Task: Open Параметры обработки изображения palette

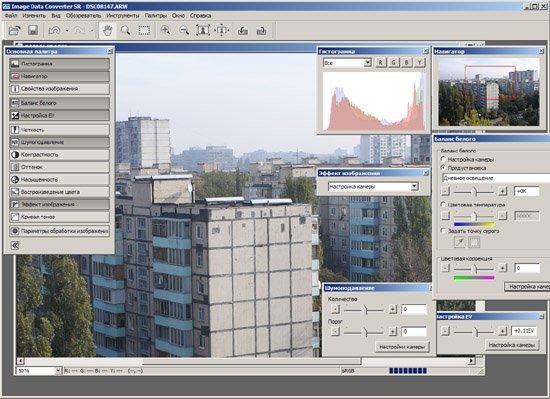Action: [x=60, y=231]
